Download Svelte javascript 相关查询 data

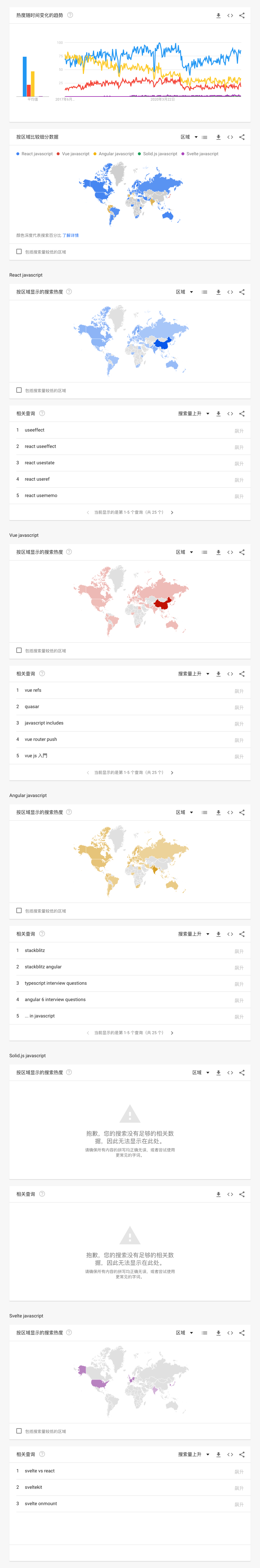coord(218,1454)
